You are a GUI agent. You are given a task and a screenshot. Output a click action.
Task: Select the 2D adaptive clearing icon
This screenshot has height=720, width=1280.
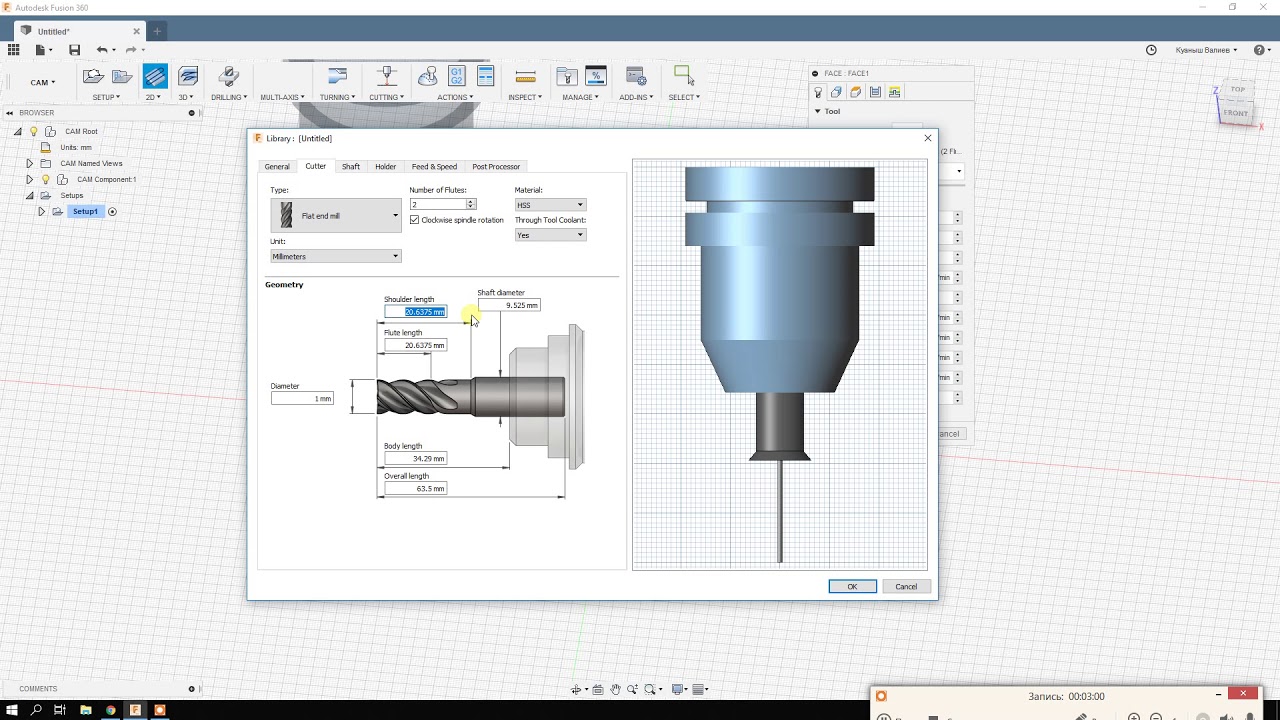point(155,76)
